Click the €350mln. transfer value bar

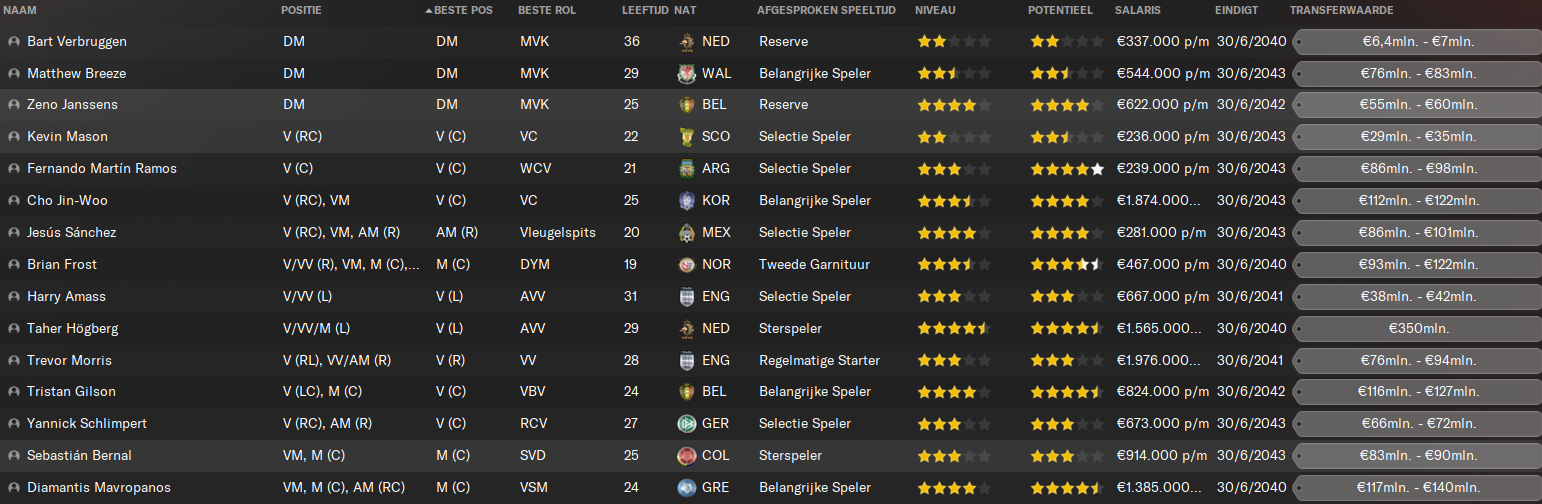[1417, 329]
